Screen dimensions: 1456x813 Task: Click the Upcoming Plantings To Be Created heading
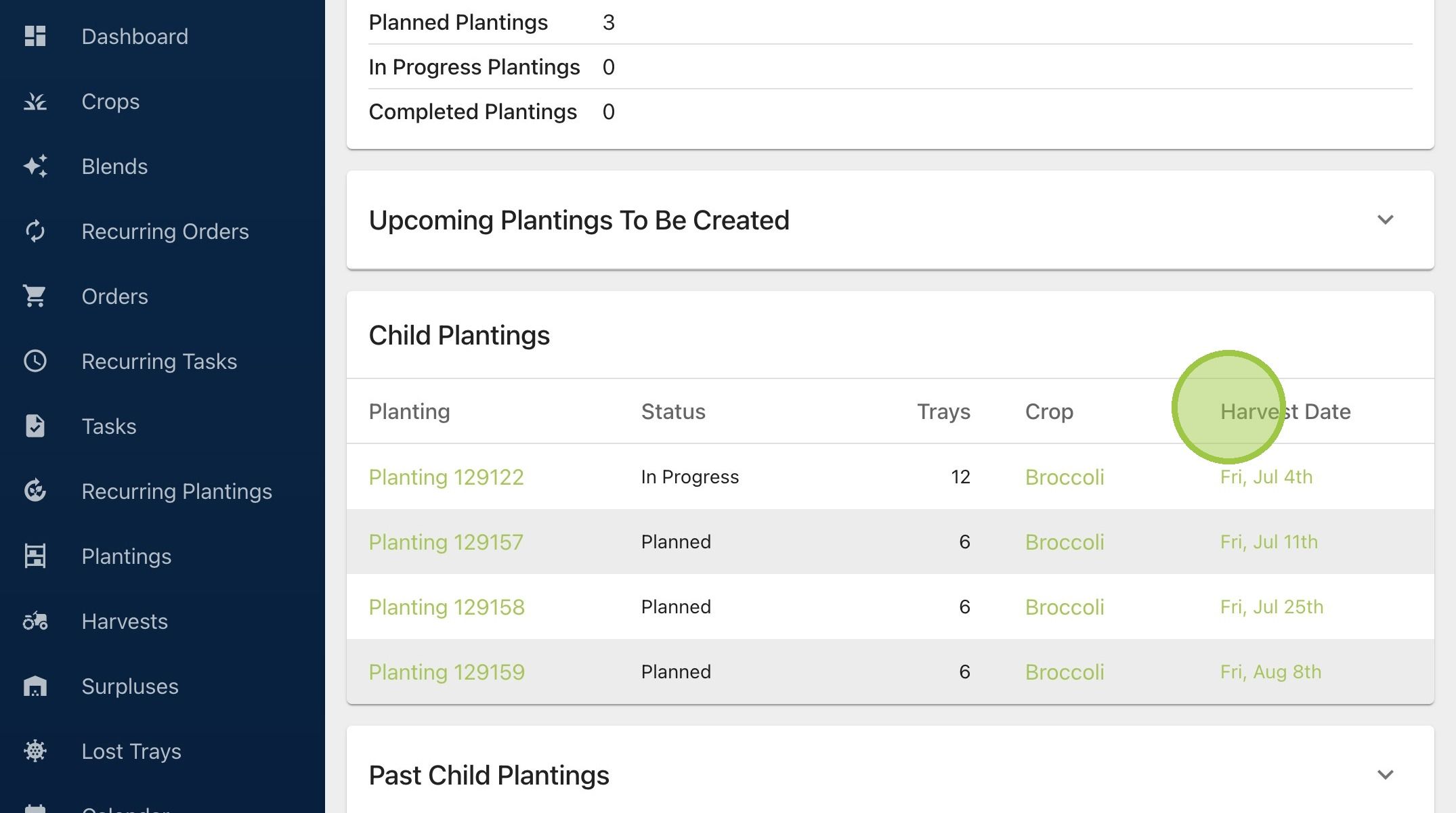(x=579, y=221)
